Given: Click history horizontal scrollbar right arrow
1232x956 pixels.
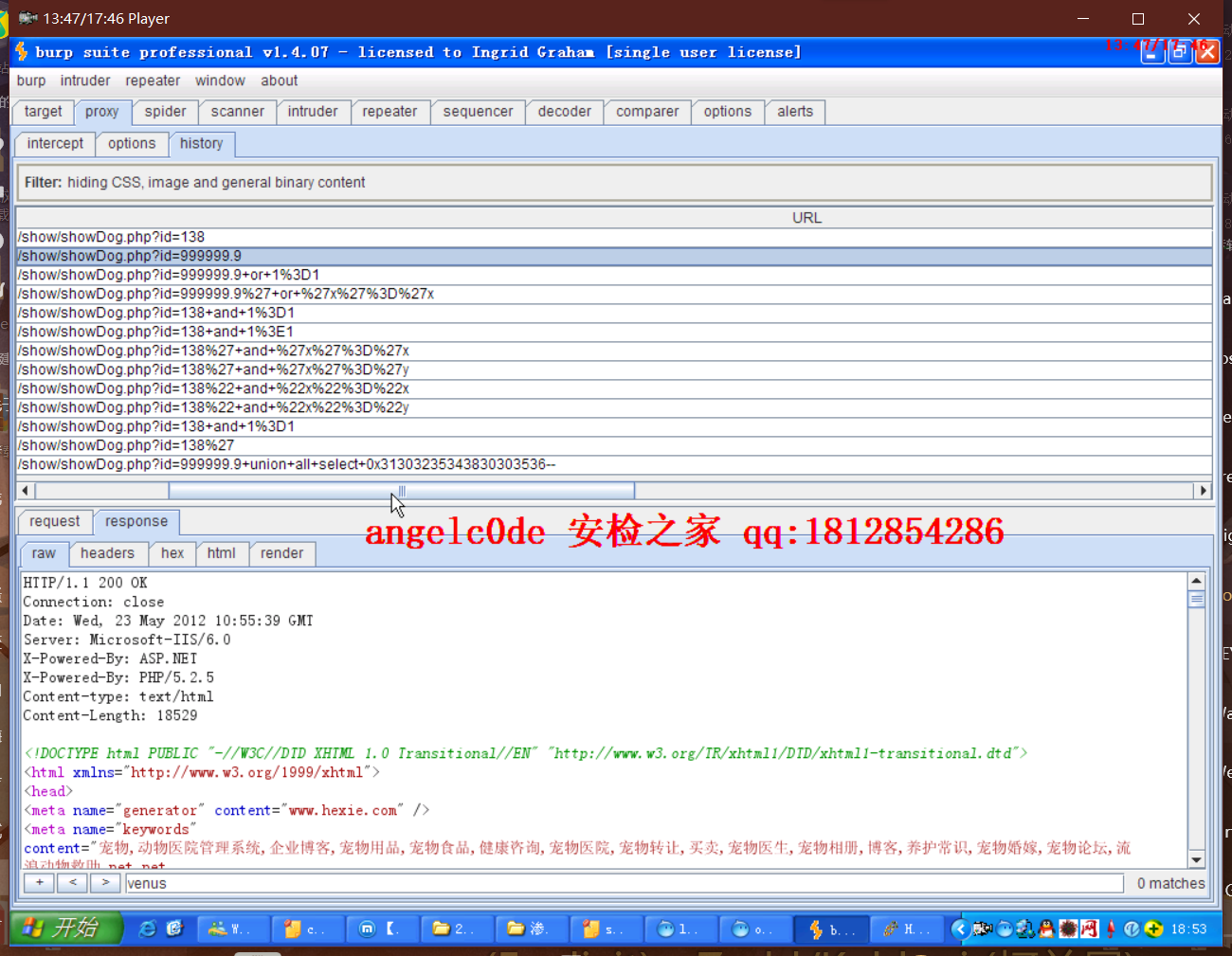Looking at the screenshot, I should [x=1204, y=491].
